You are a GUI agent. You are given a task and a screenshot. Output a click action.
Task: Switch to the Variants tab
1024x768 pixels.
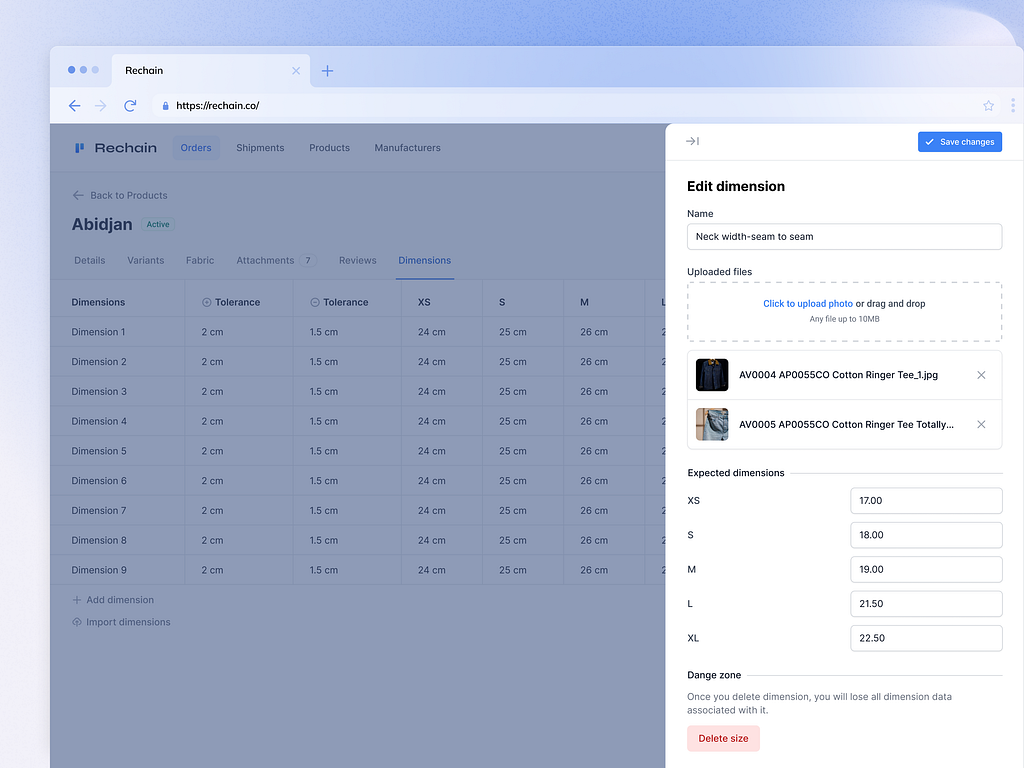[145, 259]
